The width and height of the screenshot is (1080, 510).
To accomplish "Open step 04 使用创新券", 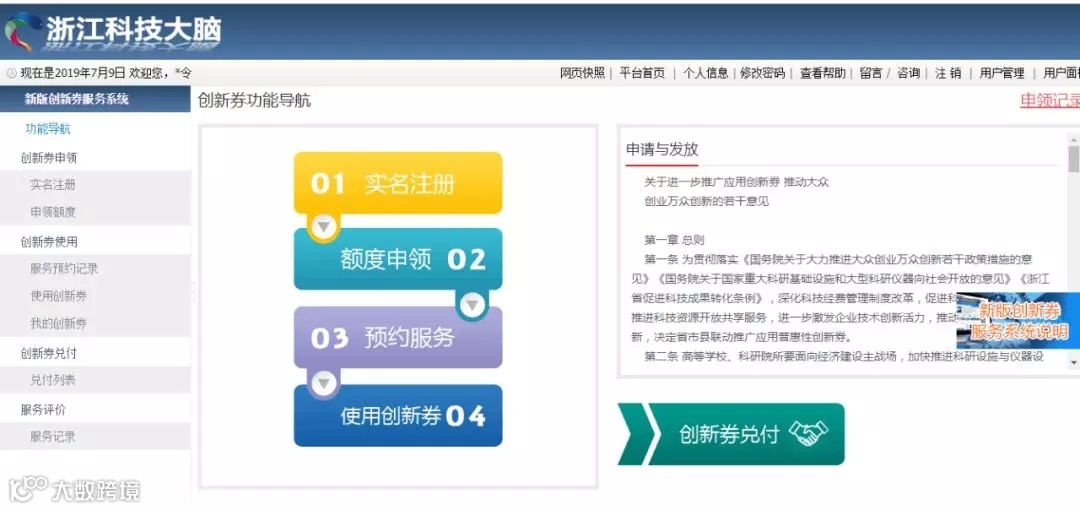I will pos(398,416).
